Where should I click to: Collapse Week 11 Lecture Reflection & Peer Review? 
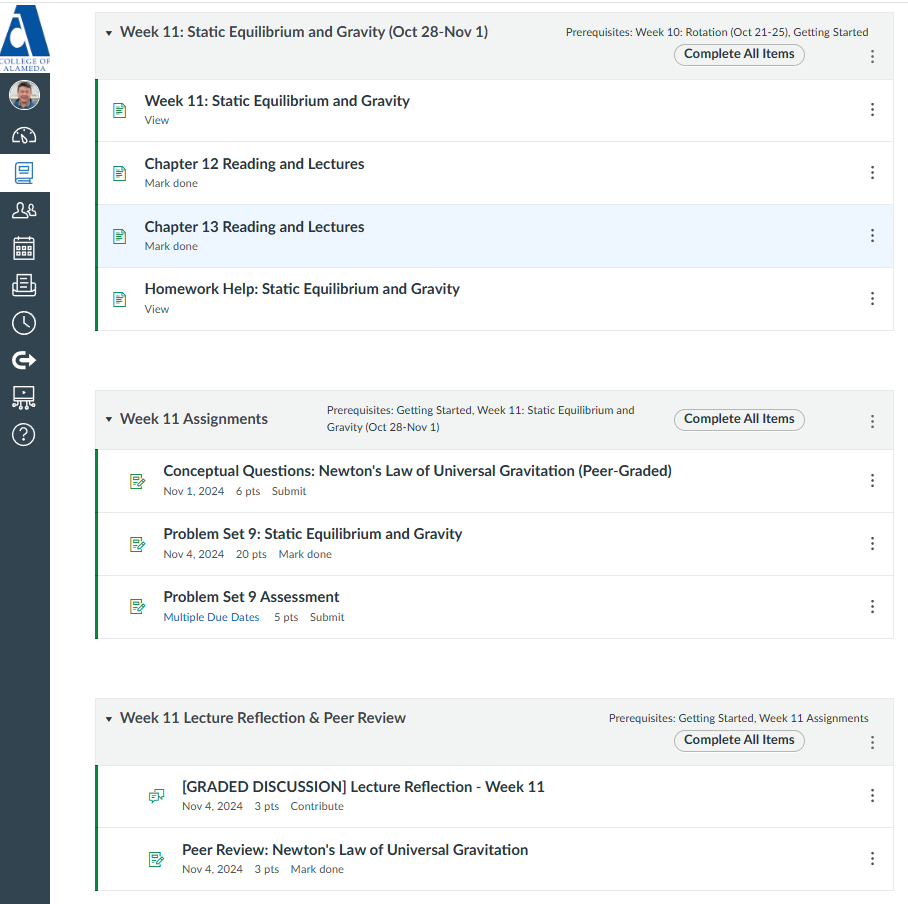point(109,719)
